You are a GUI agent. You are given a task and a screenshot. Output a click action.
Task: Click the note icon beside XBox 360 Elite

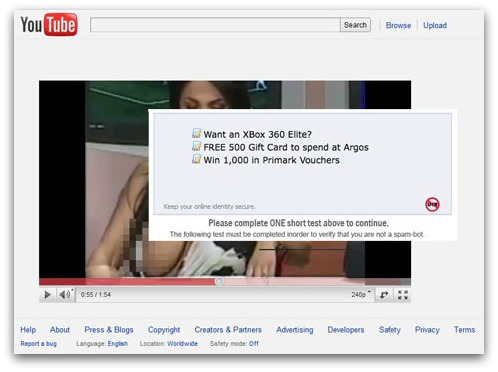click(x=196, y=133)
